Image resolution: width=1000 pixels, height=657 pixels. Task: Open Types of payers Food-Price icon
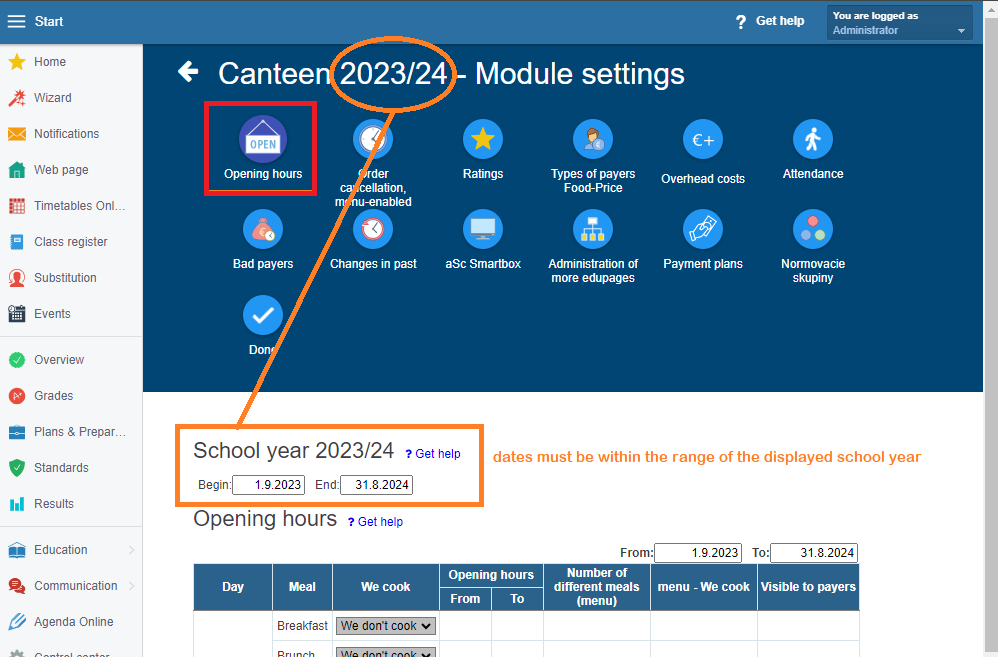point(592,139)
